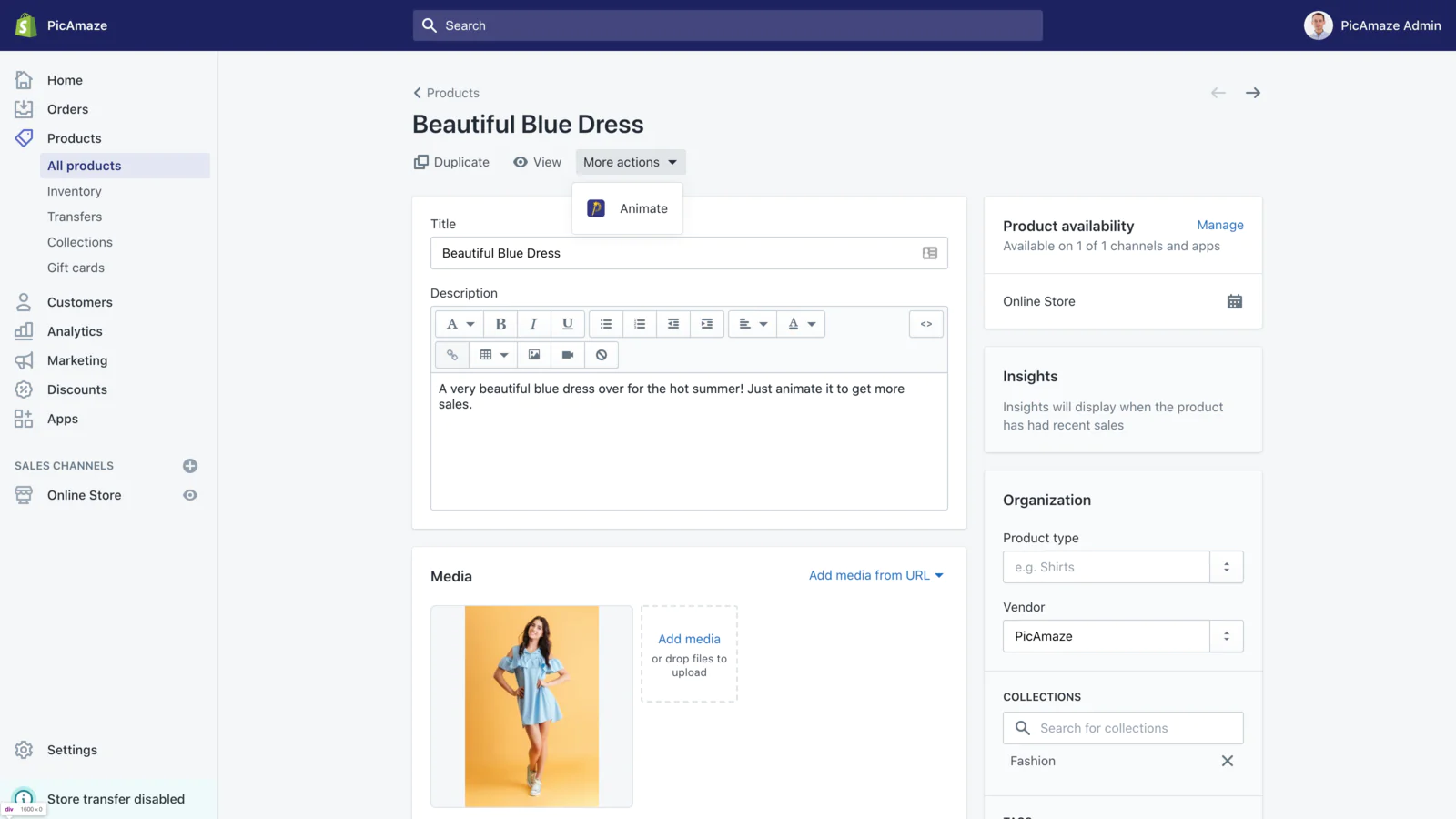
Task: Click Product type input field
Action: coord(1107,567)
